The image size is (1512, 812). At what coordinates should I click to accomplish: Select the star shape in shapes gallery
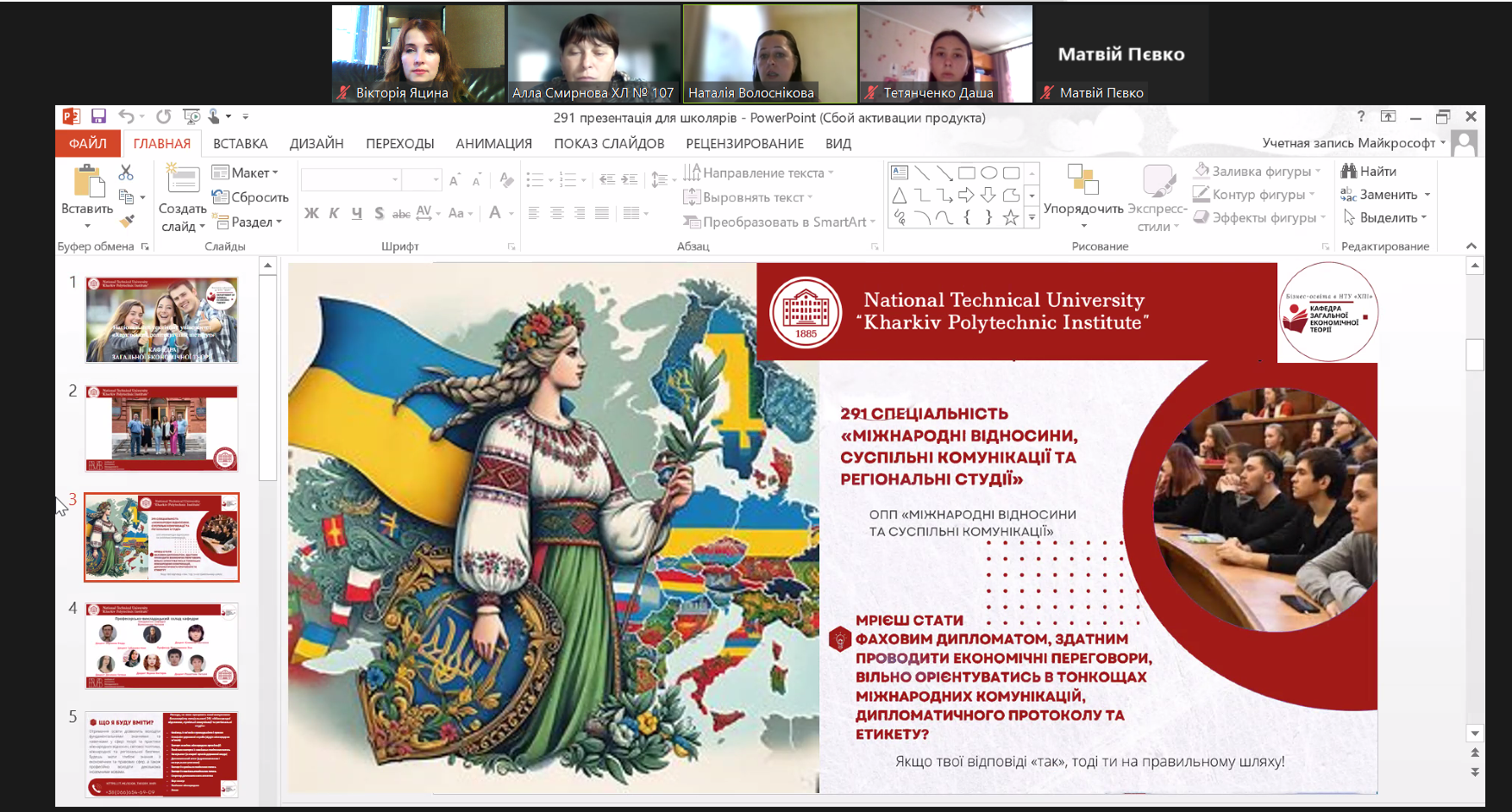pos(1010,218)
